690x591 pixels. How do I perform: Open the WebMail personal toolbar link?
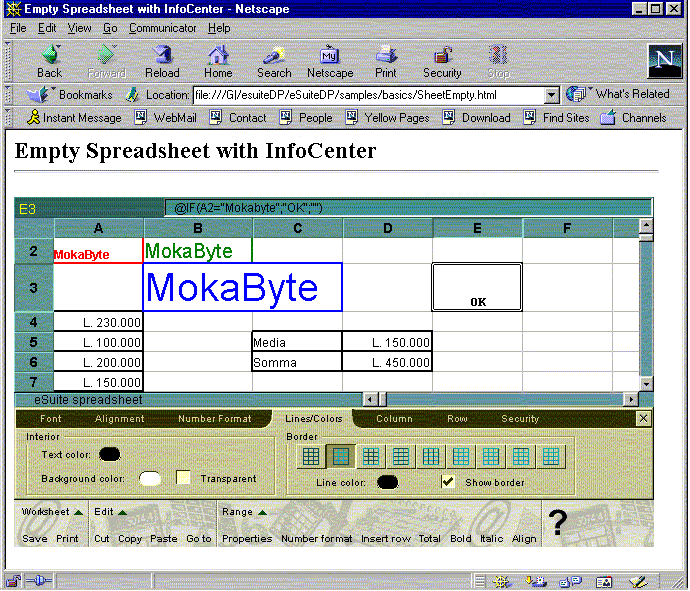[x=165, y=117]
